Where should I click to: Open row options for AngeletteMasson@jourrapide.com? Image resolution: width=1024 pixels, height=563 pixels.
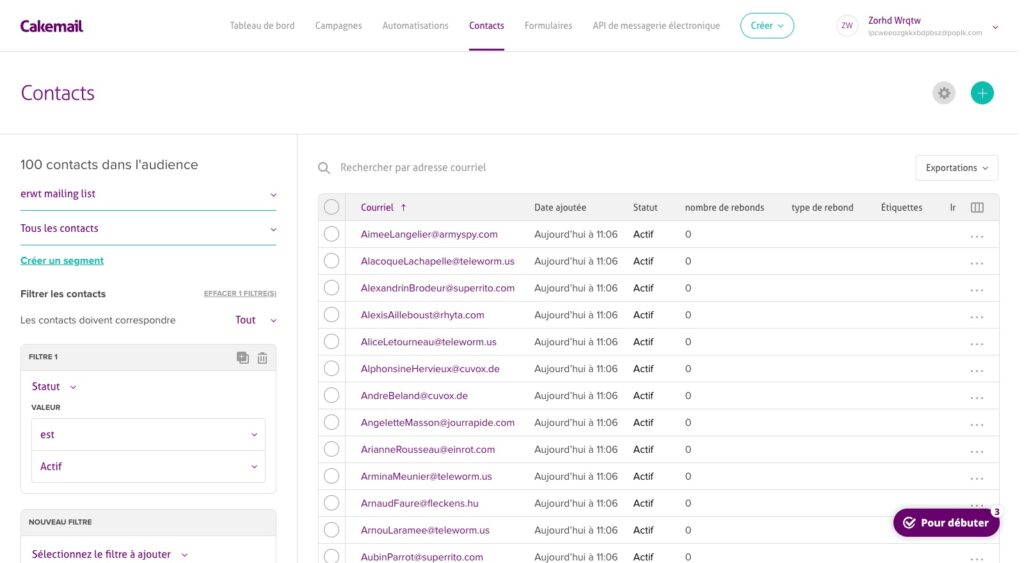pyautogui.click(x=976, y=423)
